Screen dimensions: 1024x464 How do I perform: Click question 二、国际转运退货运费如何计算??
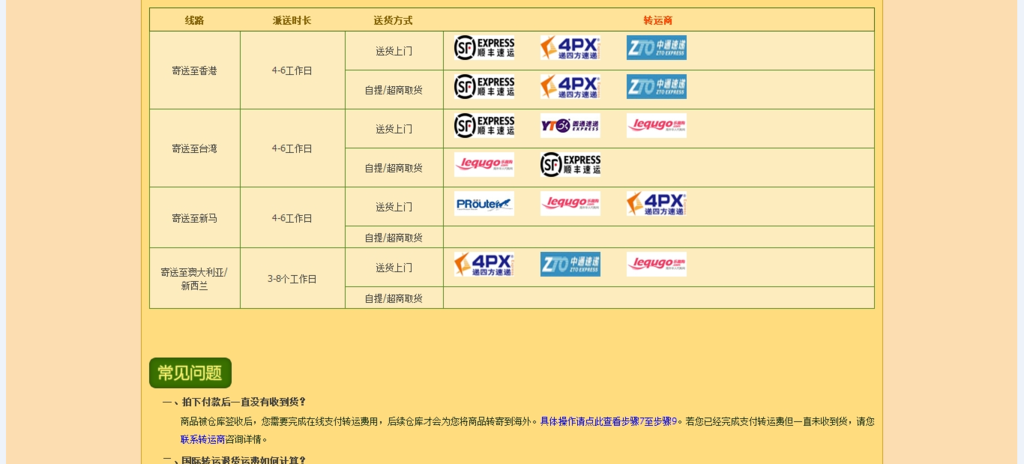point(234,460)
